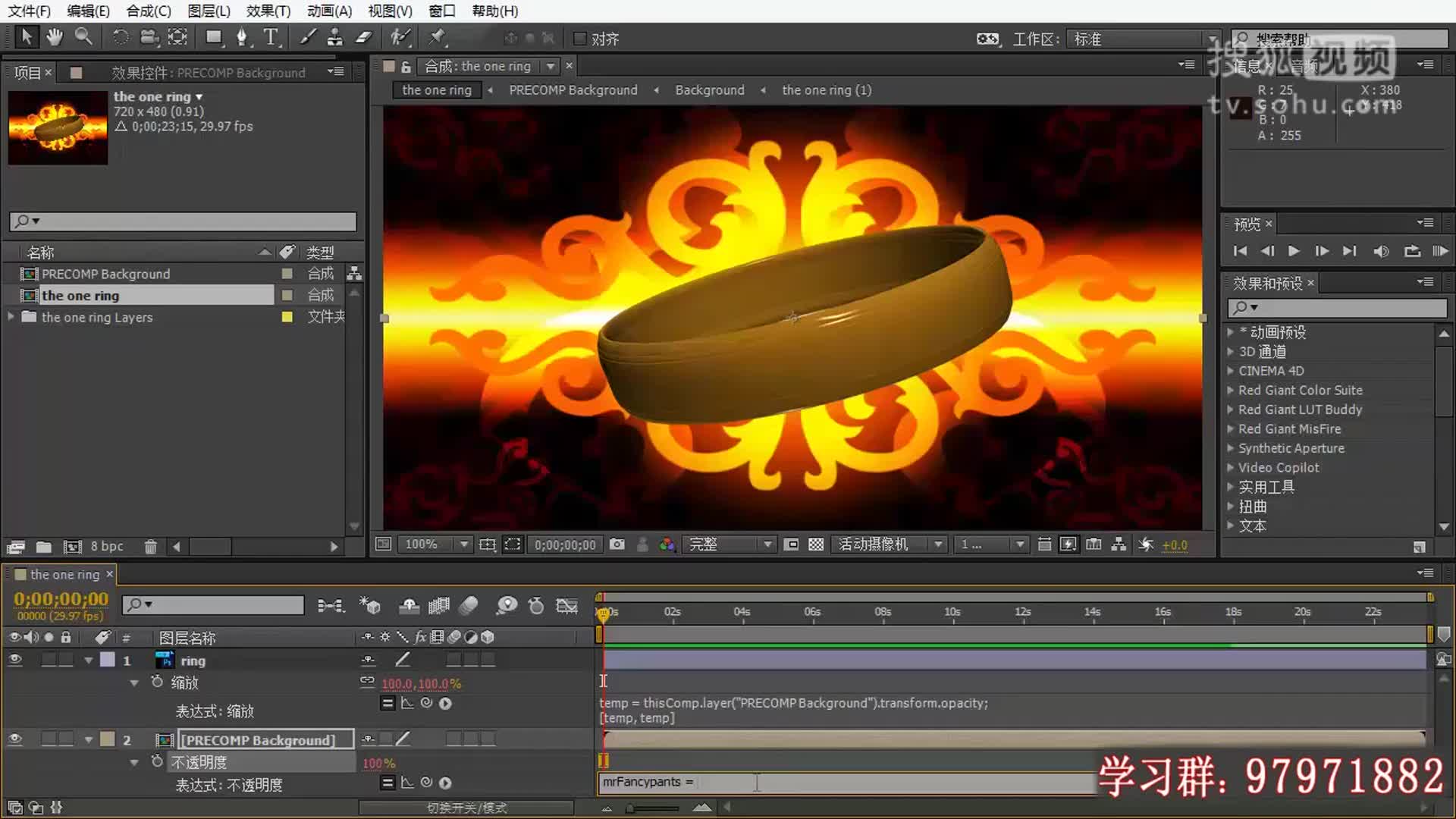Click the trash delete icon in project panel
Image resolution: width=1456 pixels, height=819 pixels.
click(150, 547)
